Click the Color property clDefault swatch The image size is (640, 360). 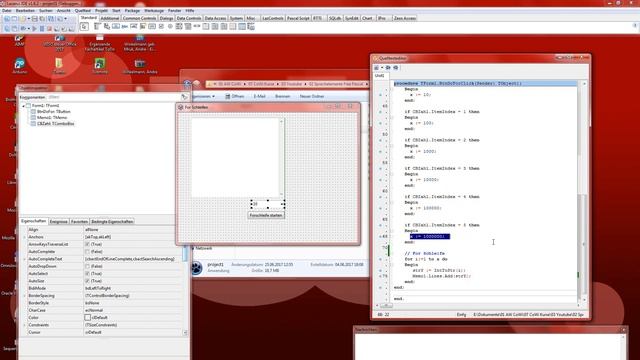tap(87, 318)
